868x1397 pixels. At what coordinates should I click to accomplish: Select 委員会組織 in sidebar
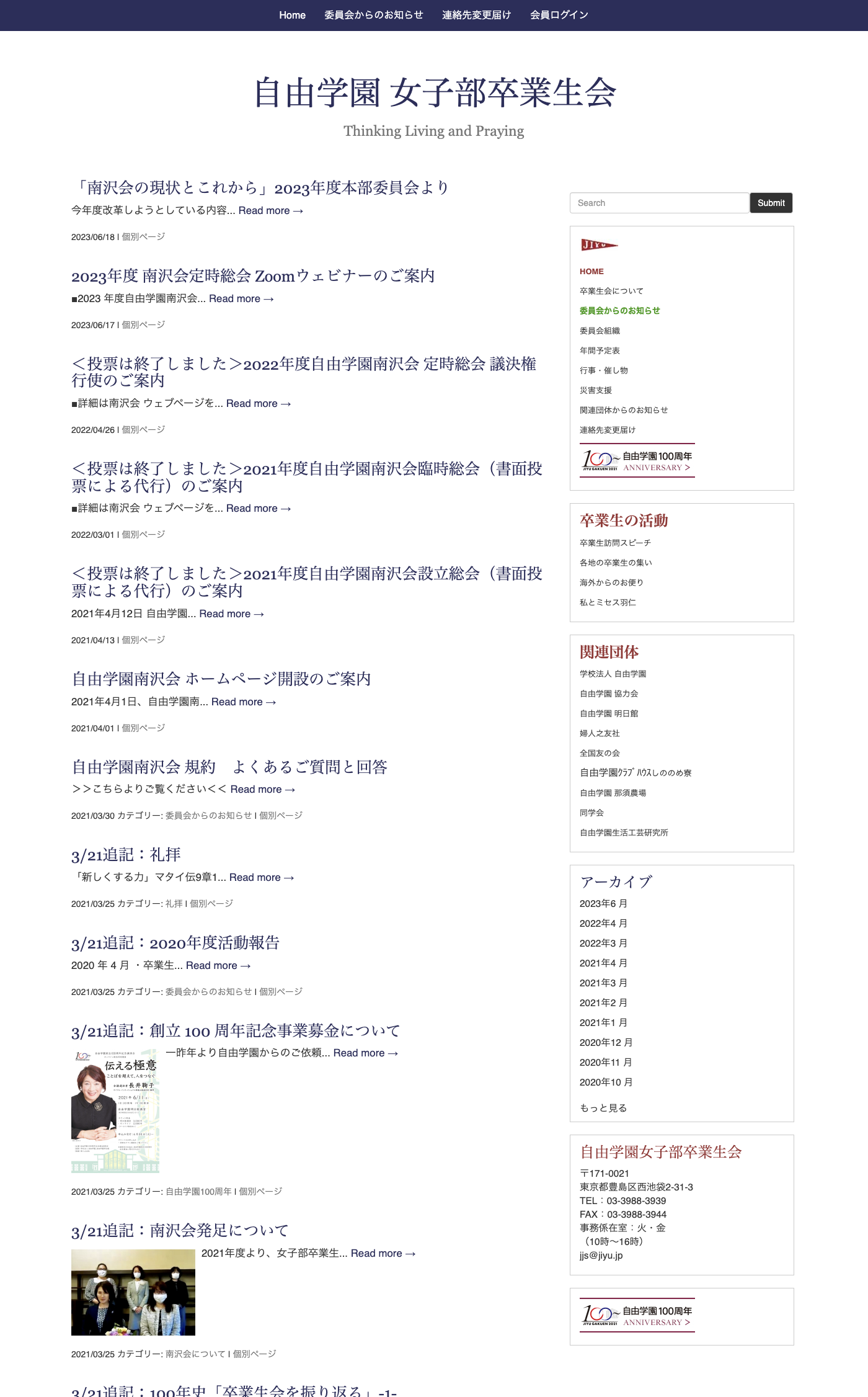tap(600, 331)
